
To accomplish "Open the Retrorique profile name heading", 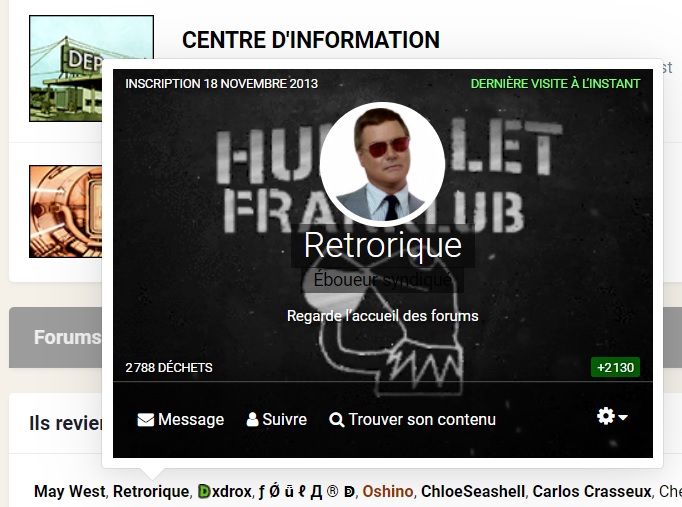I will (x=382, y=245).
